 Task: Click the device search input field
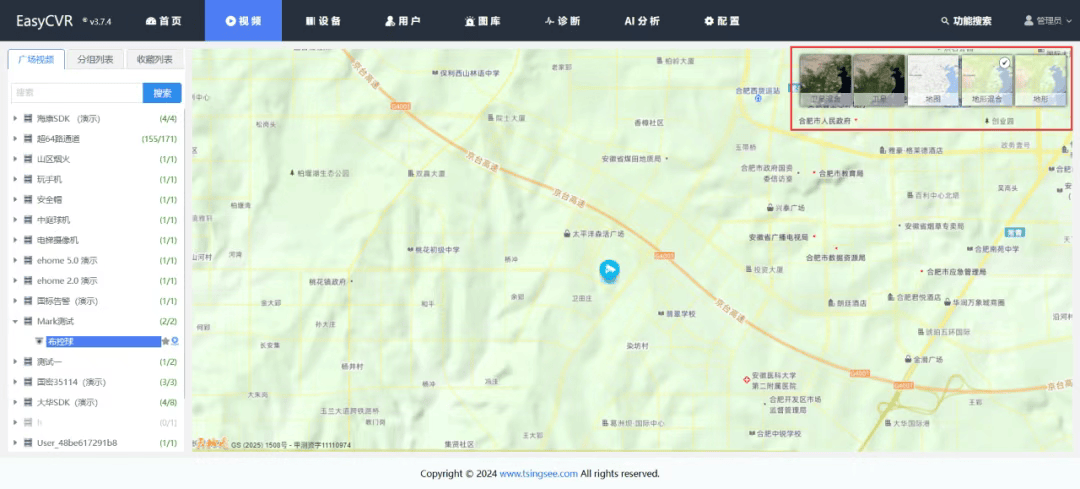(77, 93)
